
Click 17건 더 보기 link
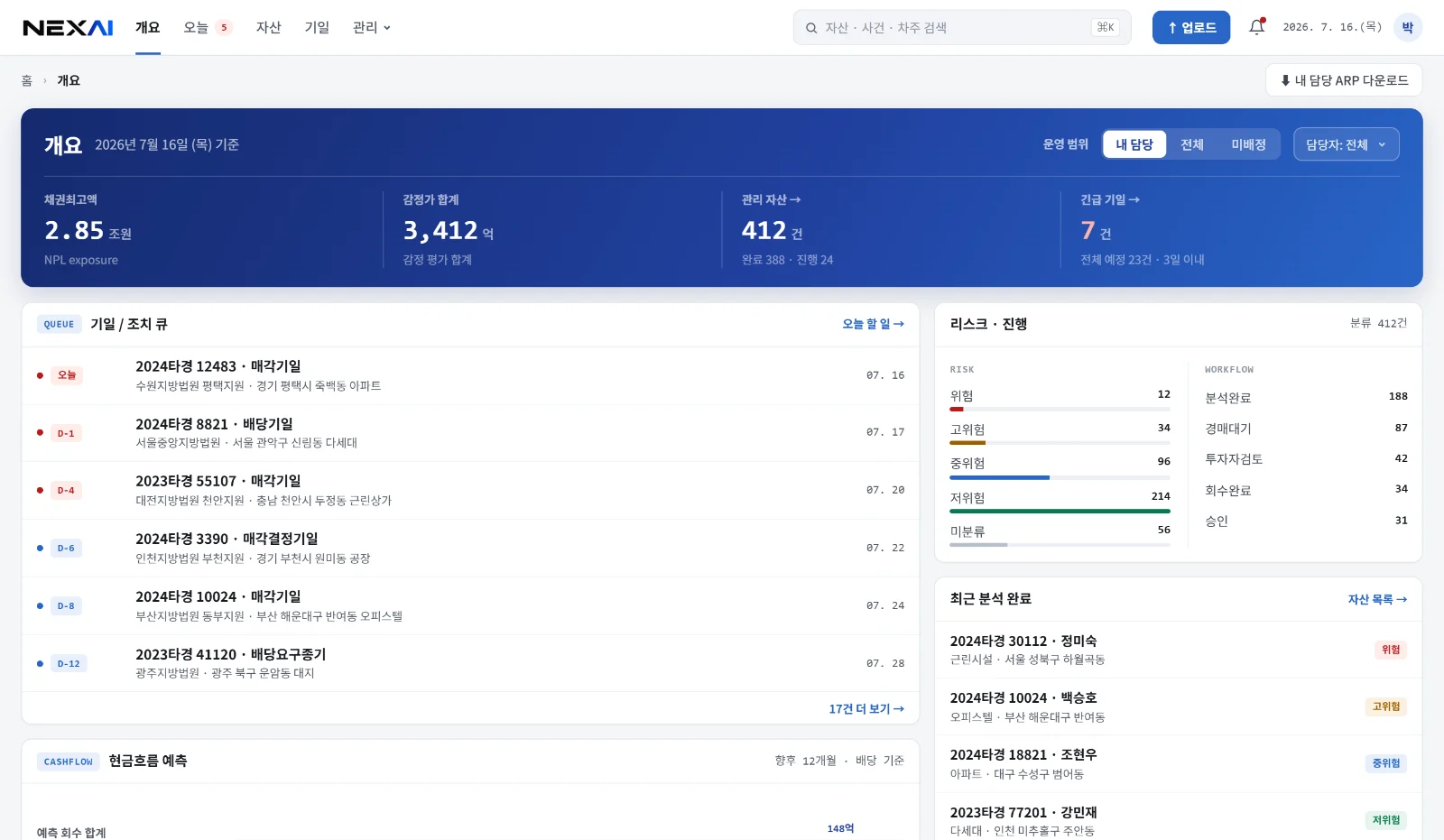(x=866, y=709)
